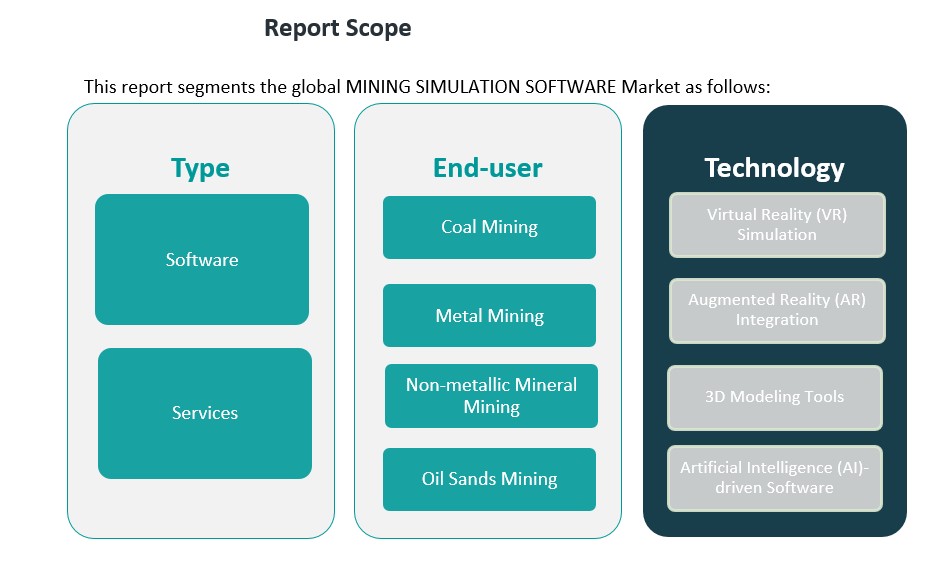Click the white Technology heading
Screen dimensions: 928x561
tap(774, 167)
